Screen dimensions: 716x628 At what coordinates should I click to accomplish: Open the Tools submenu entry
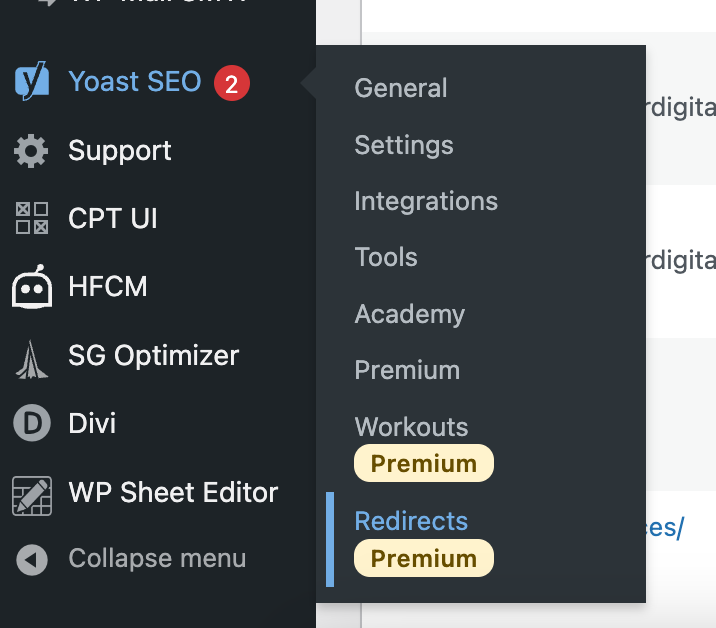(x=386, y=257)
